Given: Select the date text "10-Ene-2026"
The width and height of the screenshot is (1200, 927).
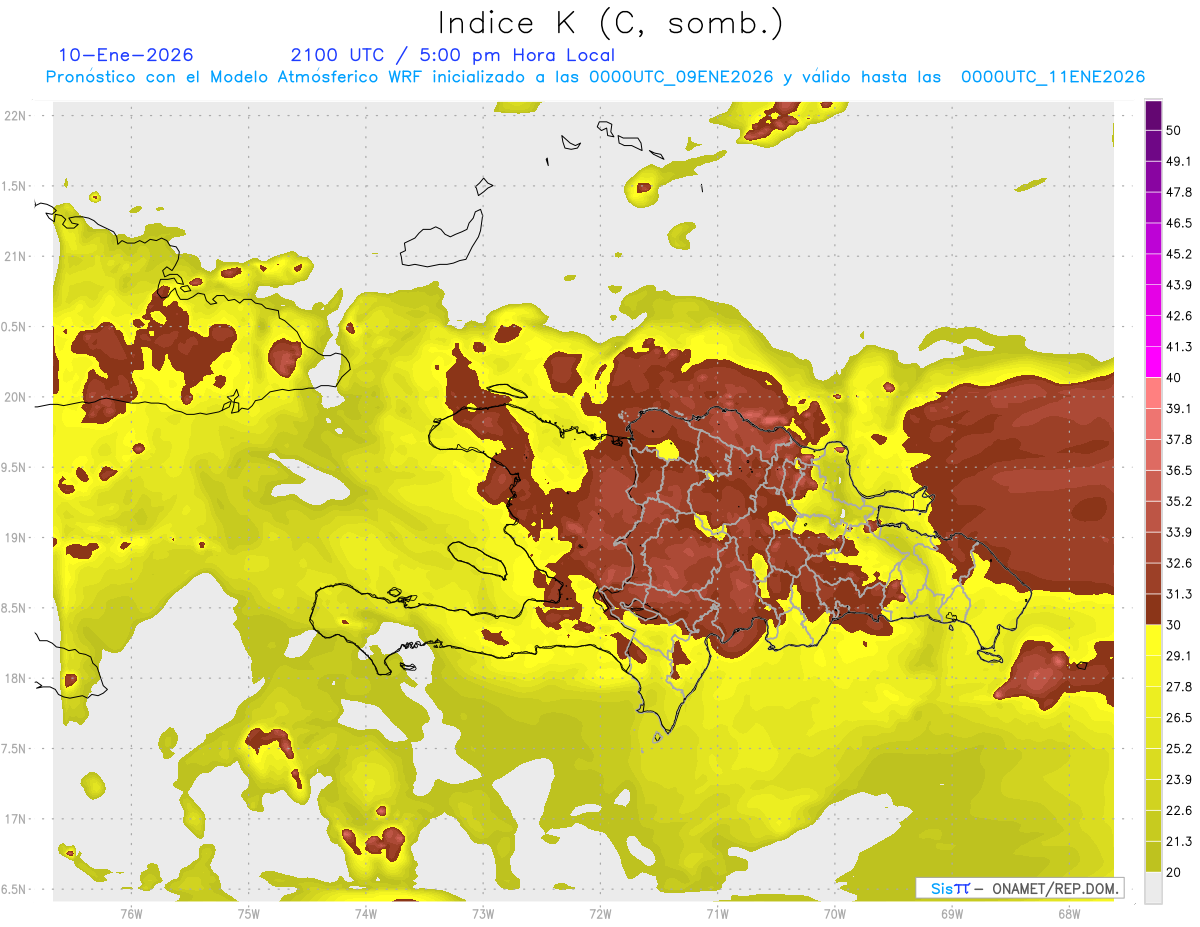Looking at the screenshot, I should tap(126, 55).
